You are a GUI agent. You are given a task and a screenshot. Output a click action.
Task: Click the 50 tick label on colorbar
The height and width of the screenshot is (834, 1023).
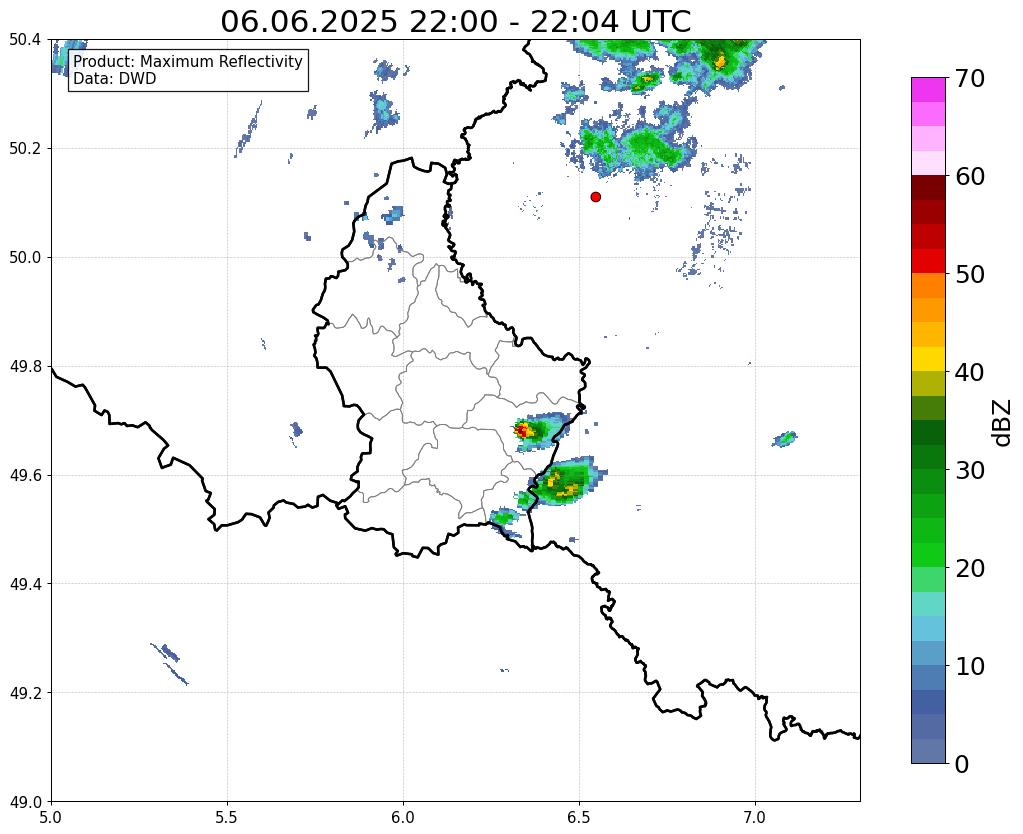click(969, 274)
